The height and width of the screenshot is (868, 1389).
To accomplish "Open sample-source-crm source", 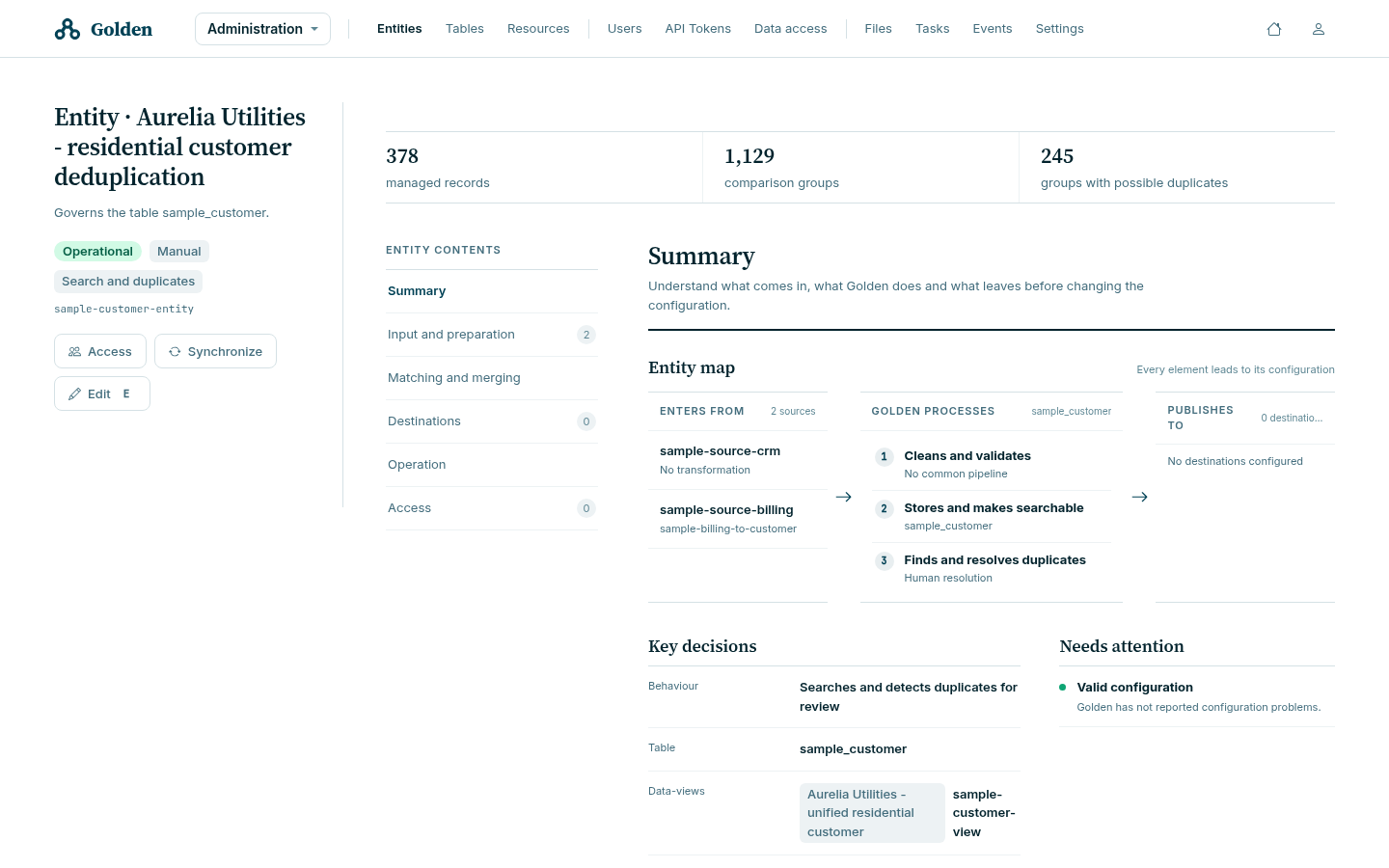I will [x=738, y=460].
